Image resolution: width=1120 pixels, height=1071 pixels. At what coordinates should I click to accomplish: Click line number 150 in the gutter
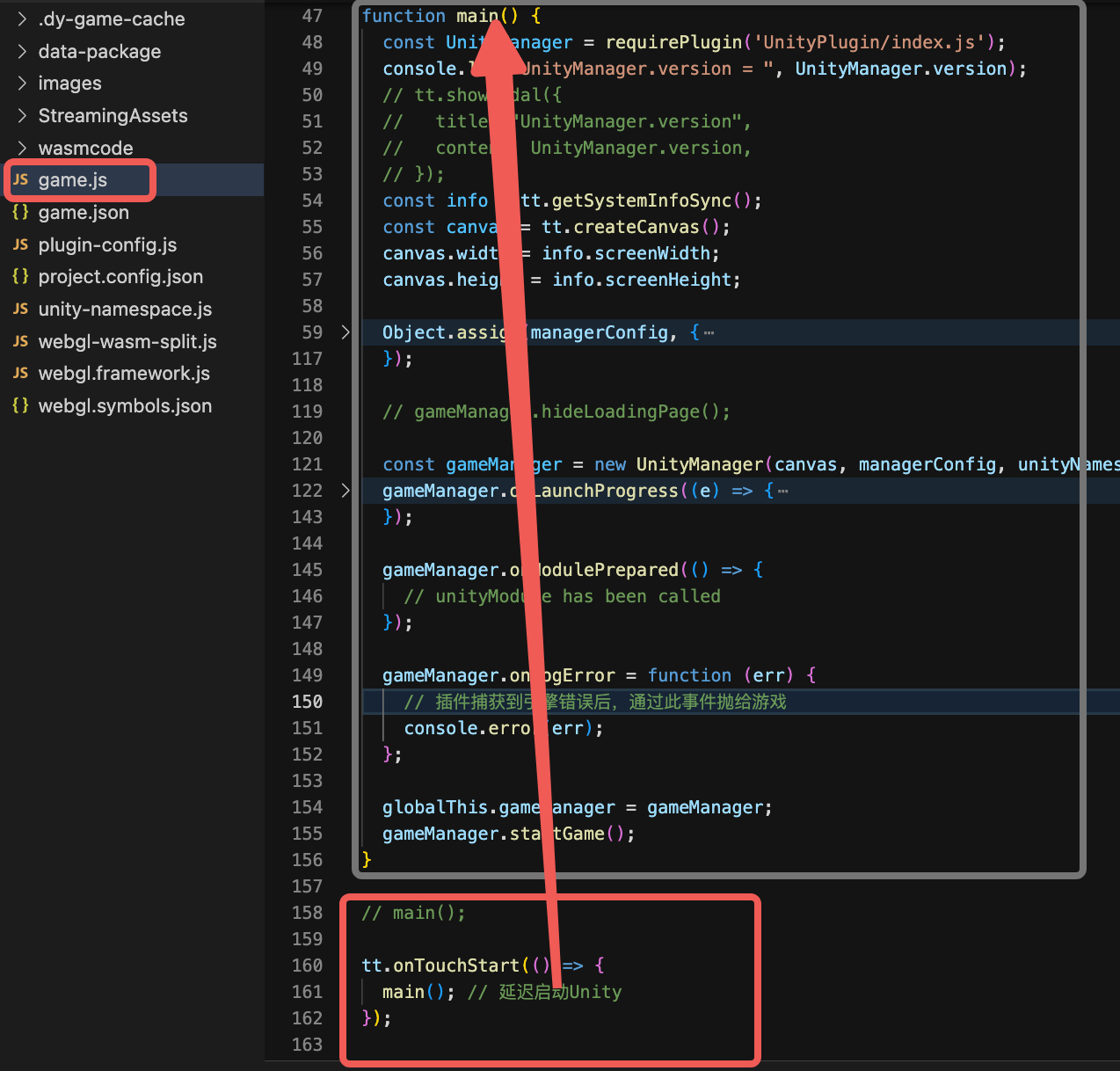pyautogui.click(x=307, y=702)
